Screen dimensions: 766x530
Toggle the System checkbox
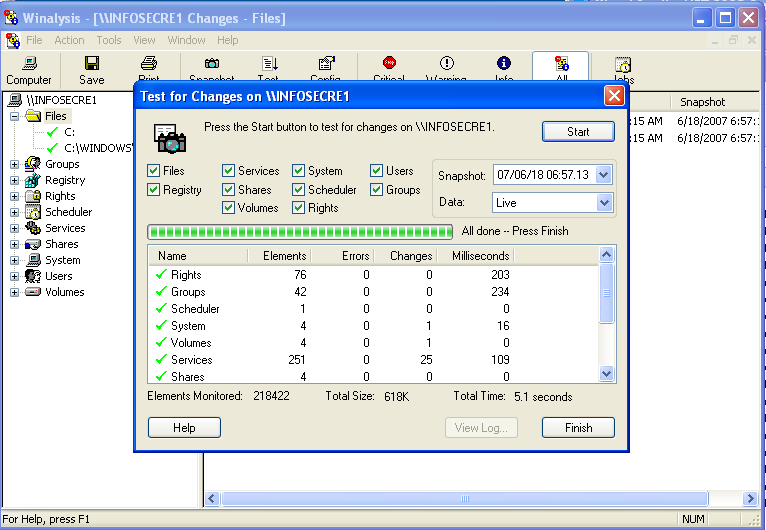click(x=298, y=170)
